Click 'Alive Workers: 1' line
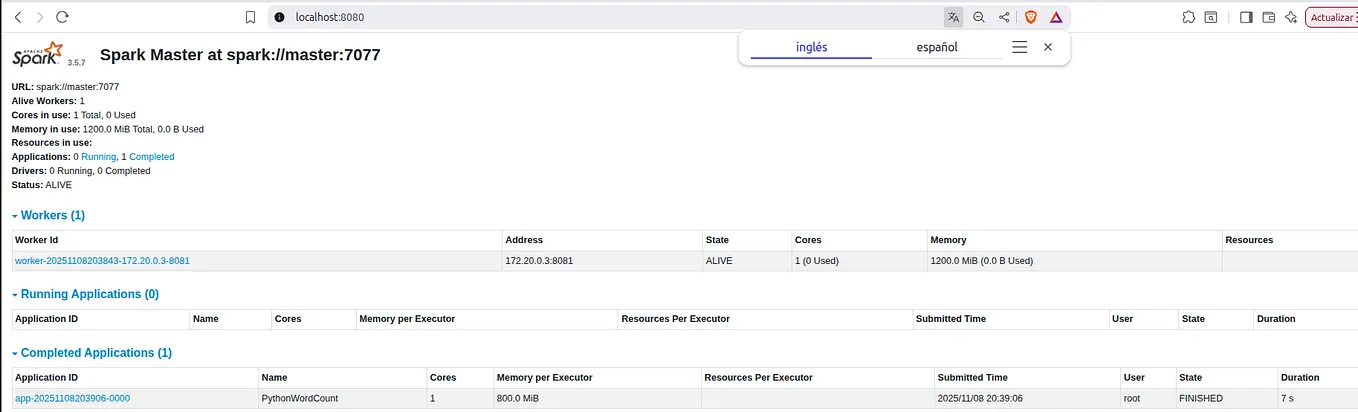The height and width of the screenshot is (412, 1358). pyautogui.click(x=48, y=101)
